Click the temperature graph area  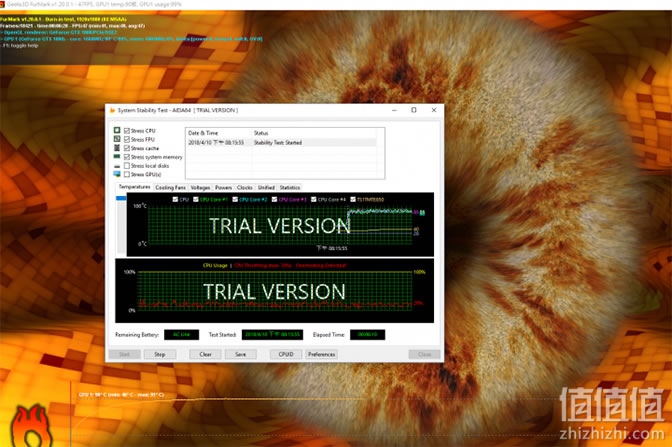pyautogui.click(x=280, y=226)
